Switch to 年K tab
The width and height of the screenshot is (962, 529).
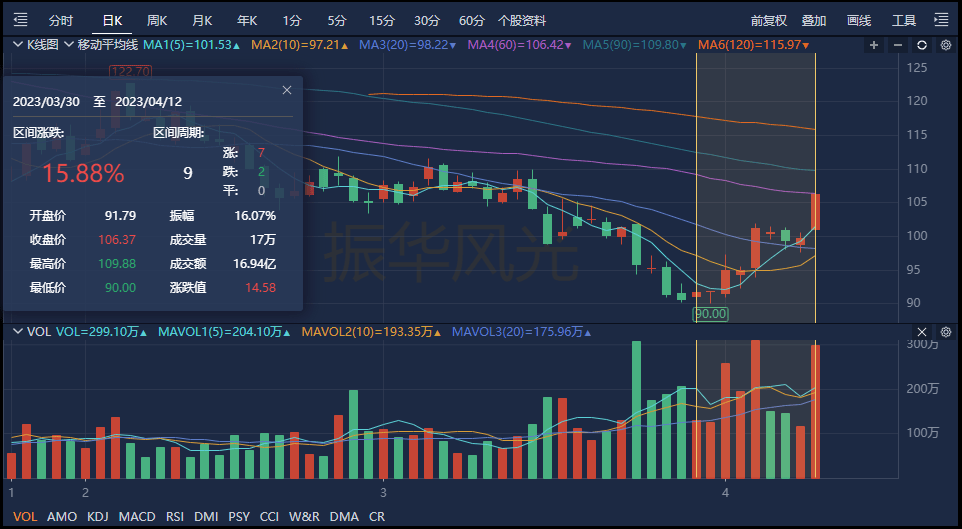[247, 21]
